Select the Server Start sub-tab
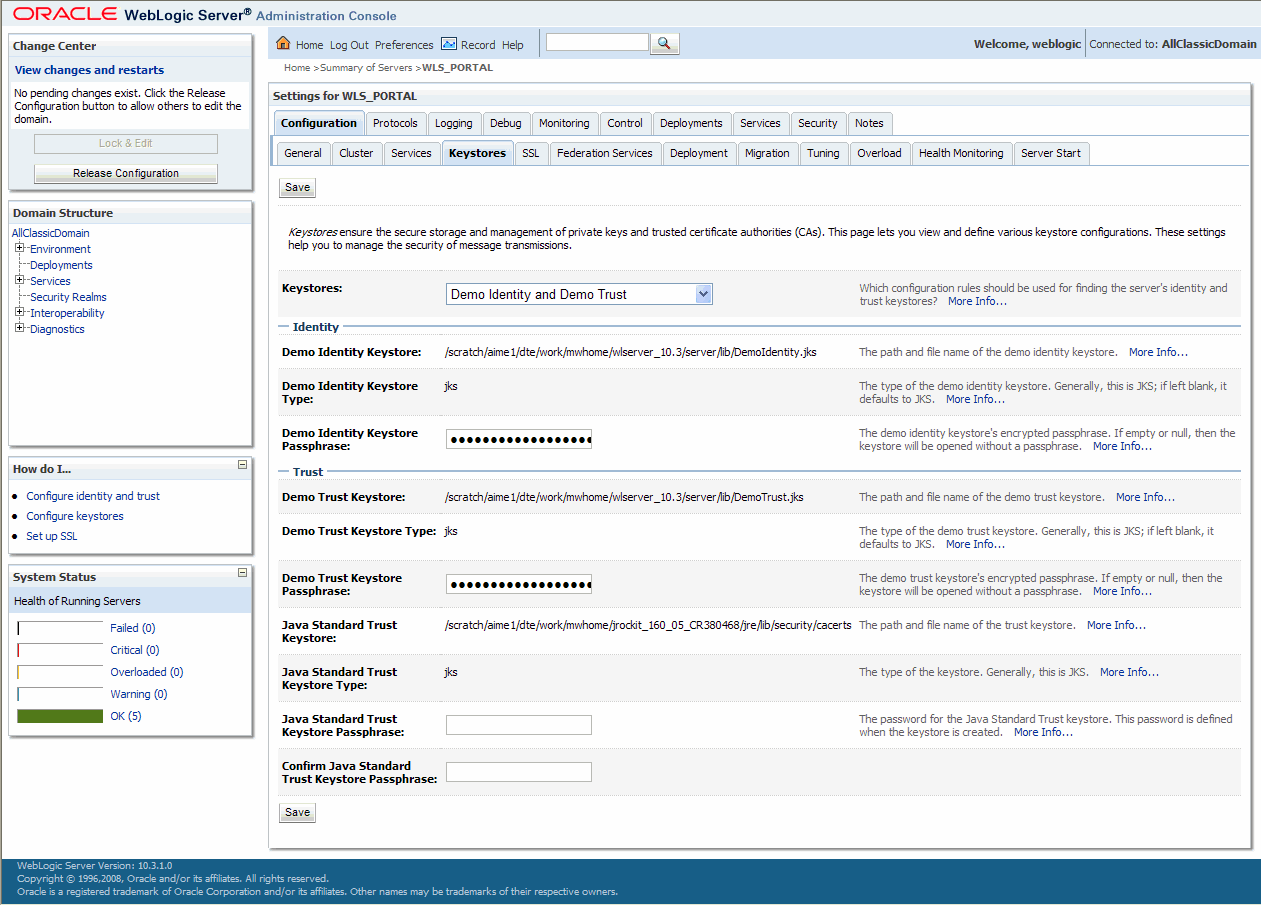 point(1051,153)
